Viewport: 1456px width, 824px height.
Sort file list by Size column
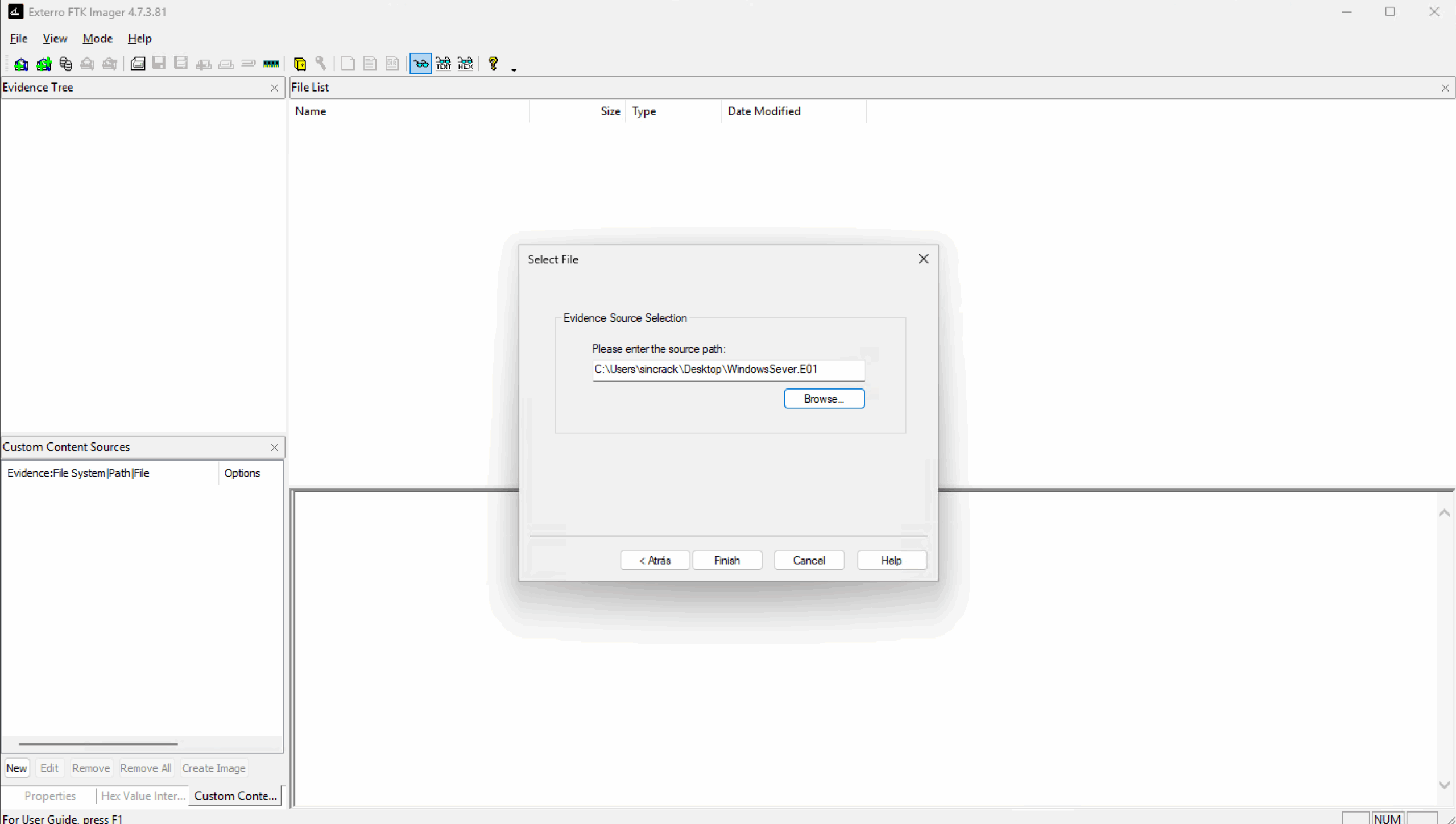tap(578, 111)
